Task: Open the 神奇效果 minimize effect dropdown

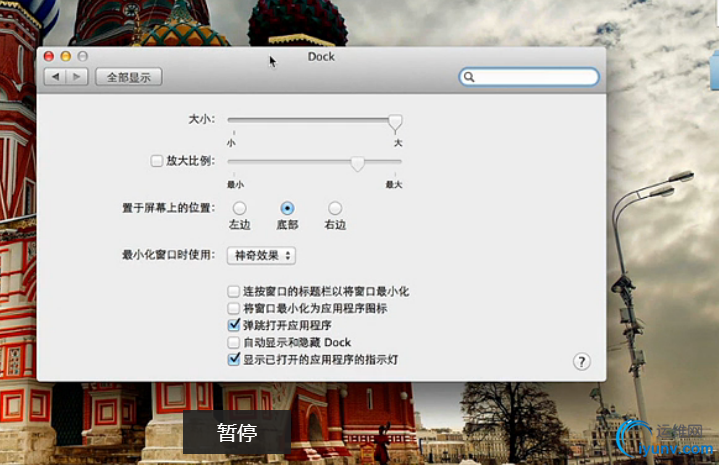Action: pyautogui.click(x=261, y=255)
